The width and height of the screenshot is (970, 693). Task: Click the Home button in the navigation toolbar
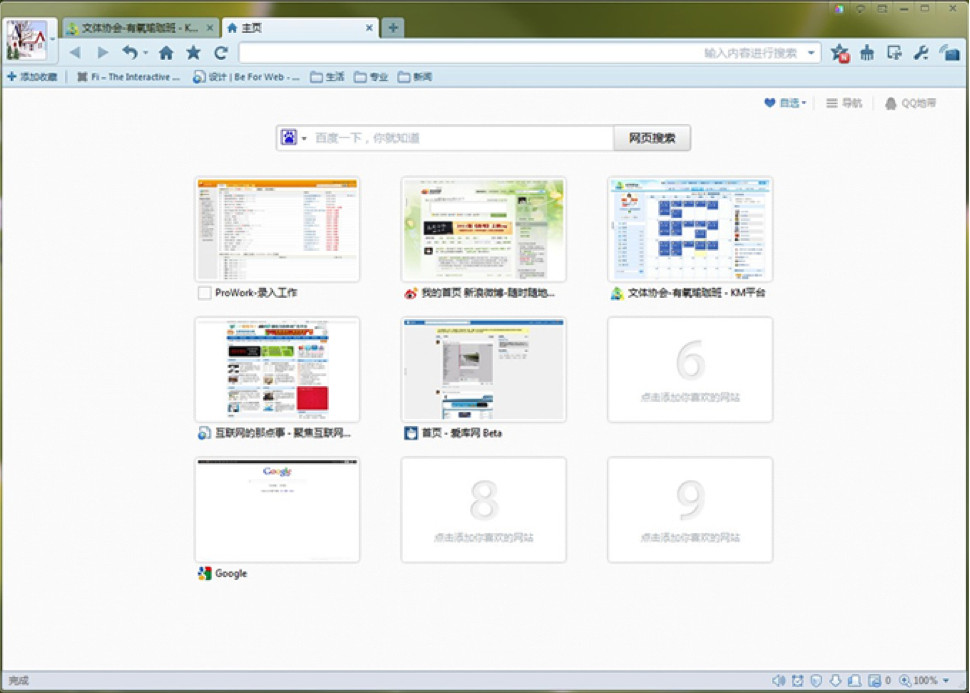coord(166,53)
